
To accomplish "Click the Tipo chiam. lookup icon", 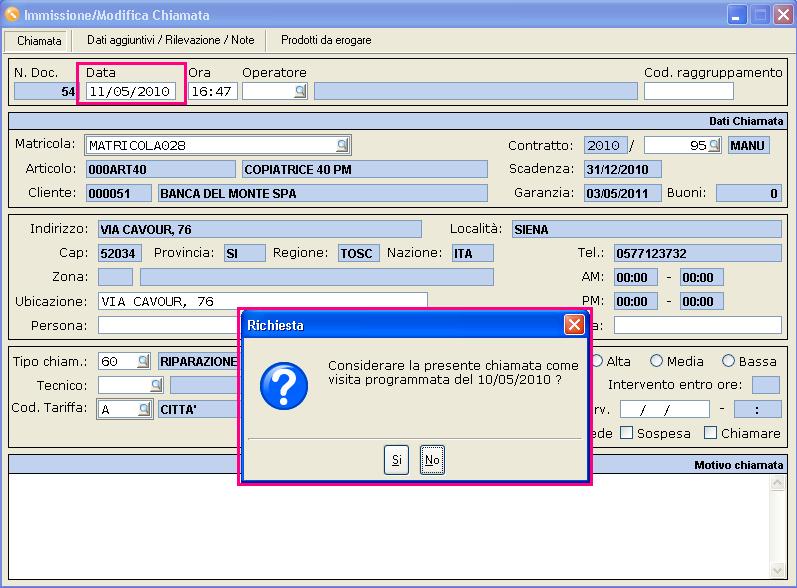I will click(x=142, y=361).
